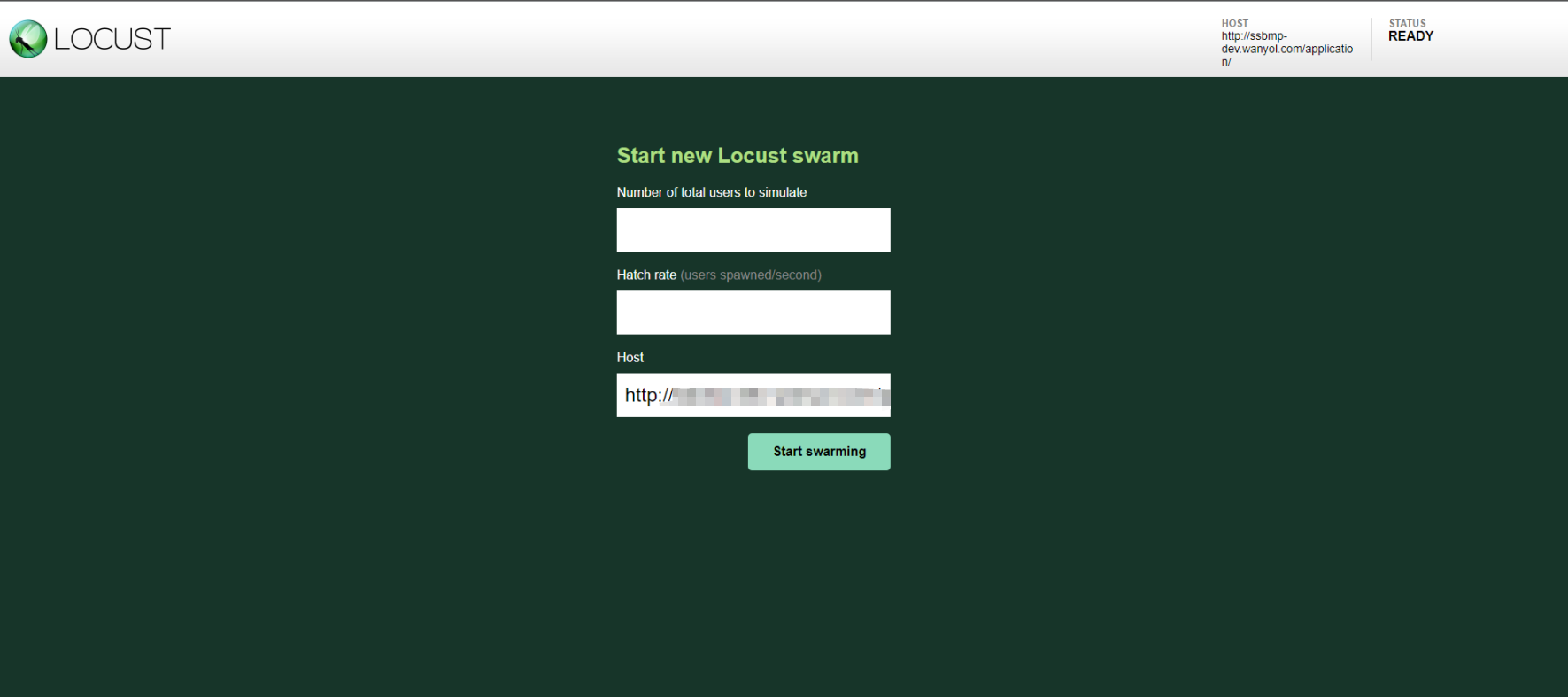Image resolution: width=1568 pixels, height=697 pixels.
Task: Focus the total users to simulate field
Action: click(753, 230)
